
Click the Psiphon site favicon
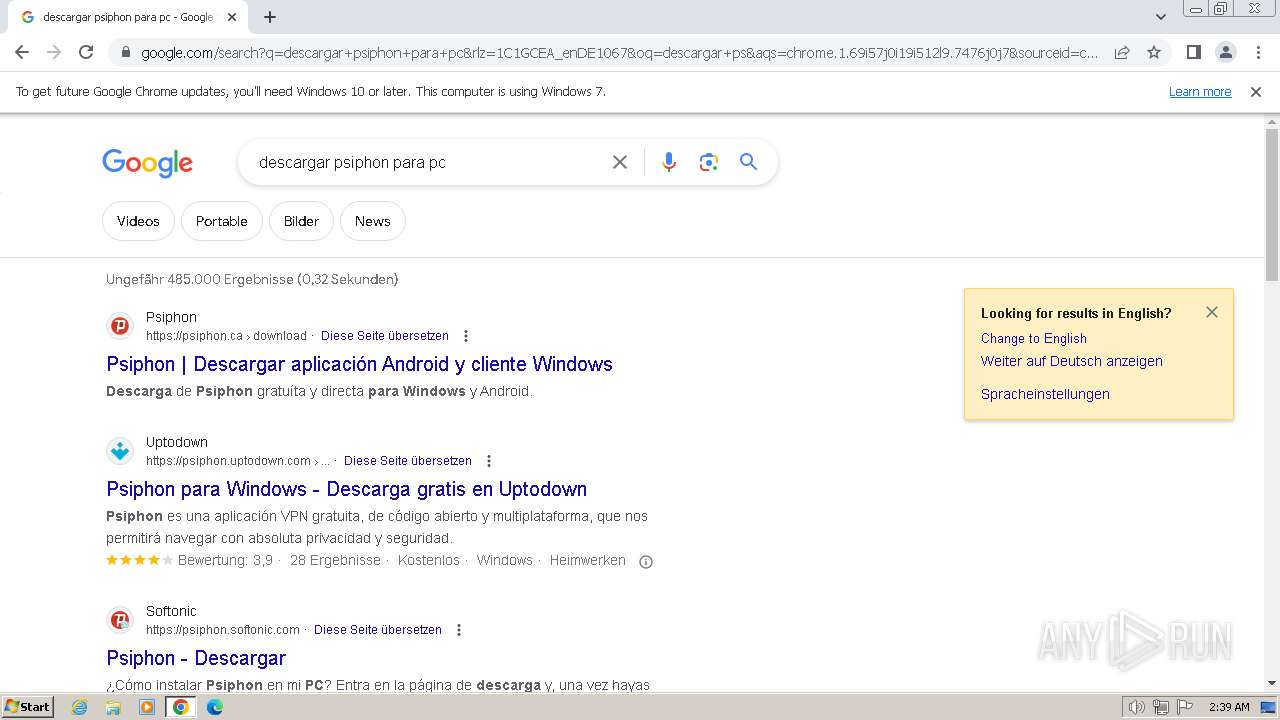pos(120,326)
